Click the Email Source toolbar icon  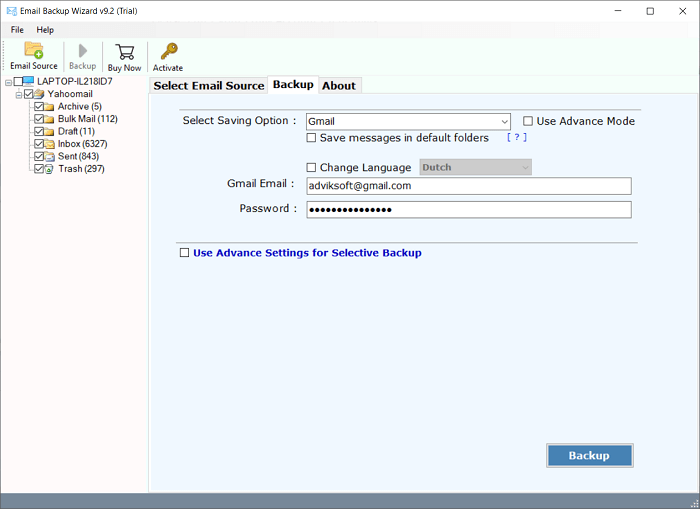(34, 50)
